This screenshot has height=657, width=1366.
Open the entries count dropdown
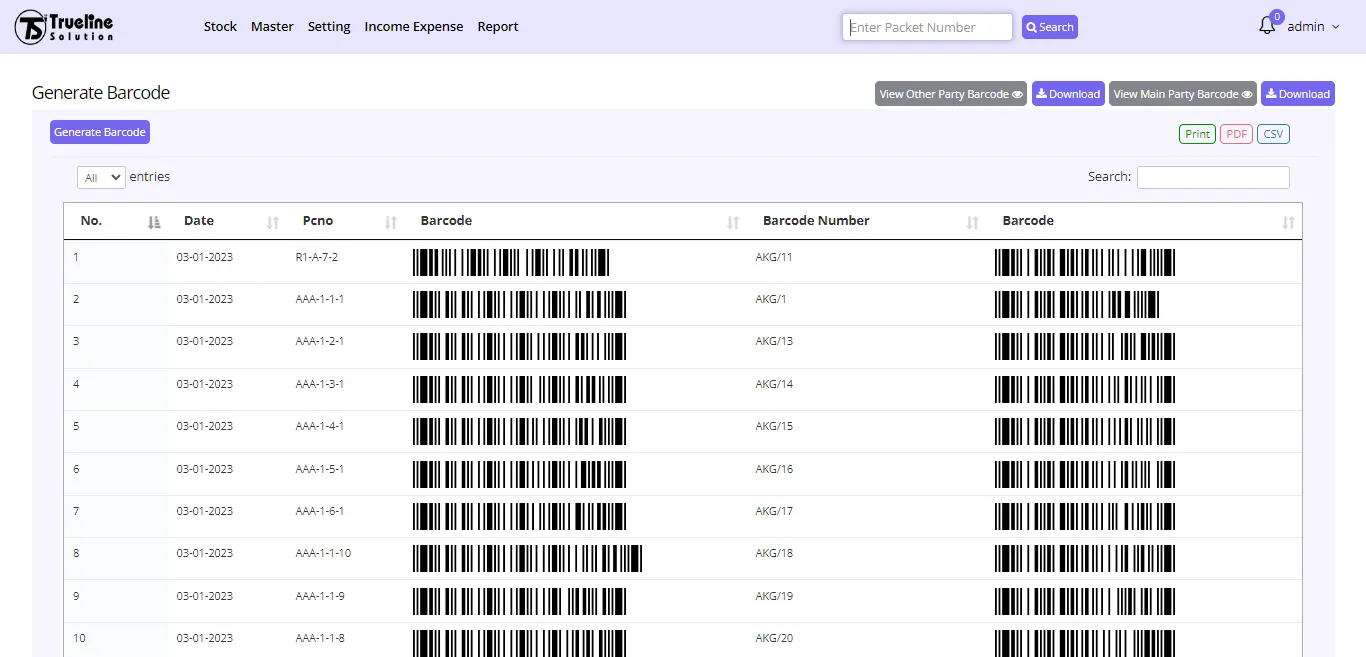coord(101,177)
